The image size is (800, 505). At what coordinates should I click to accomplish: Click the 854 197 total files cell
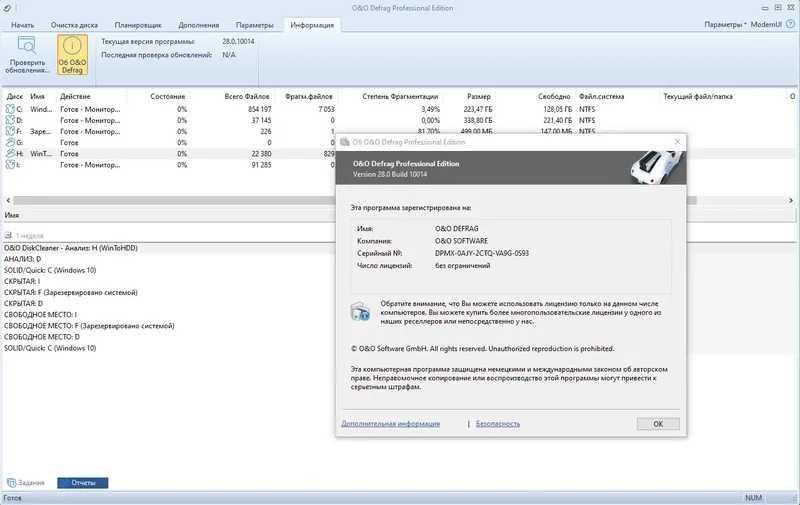[x=260, y=109]
